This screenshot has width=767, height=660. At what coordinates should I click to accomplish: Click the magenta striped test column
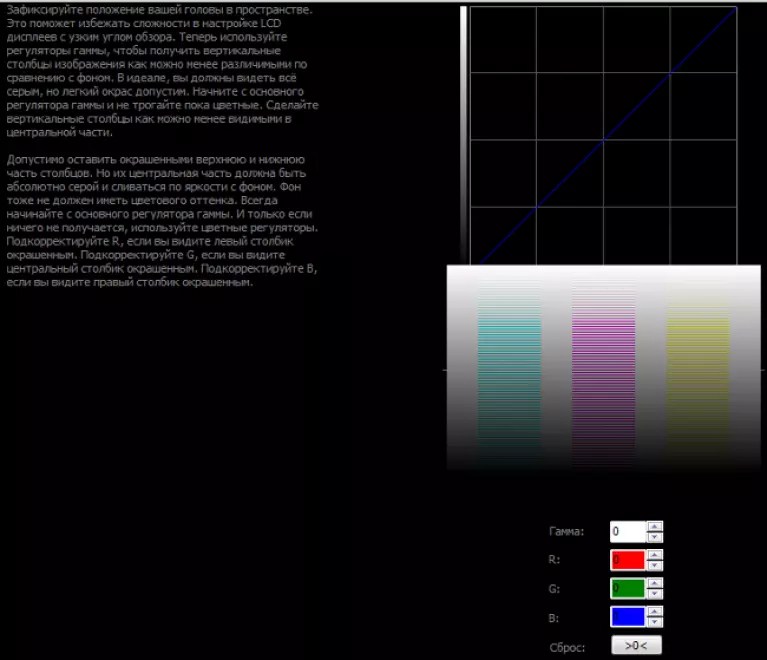[604, 372]
